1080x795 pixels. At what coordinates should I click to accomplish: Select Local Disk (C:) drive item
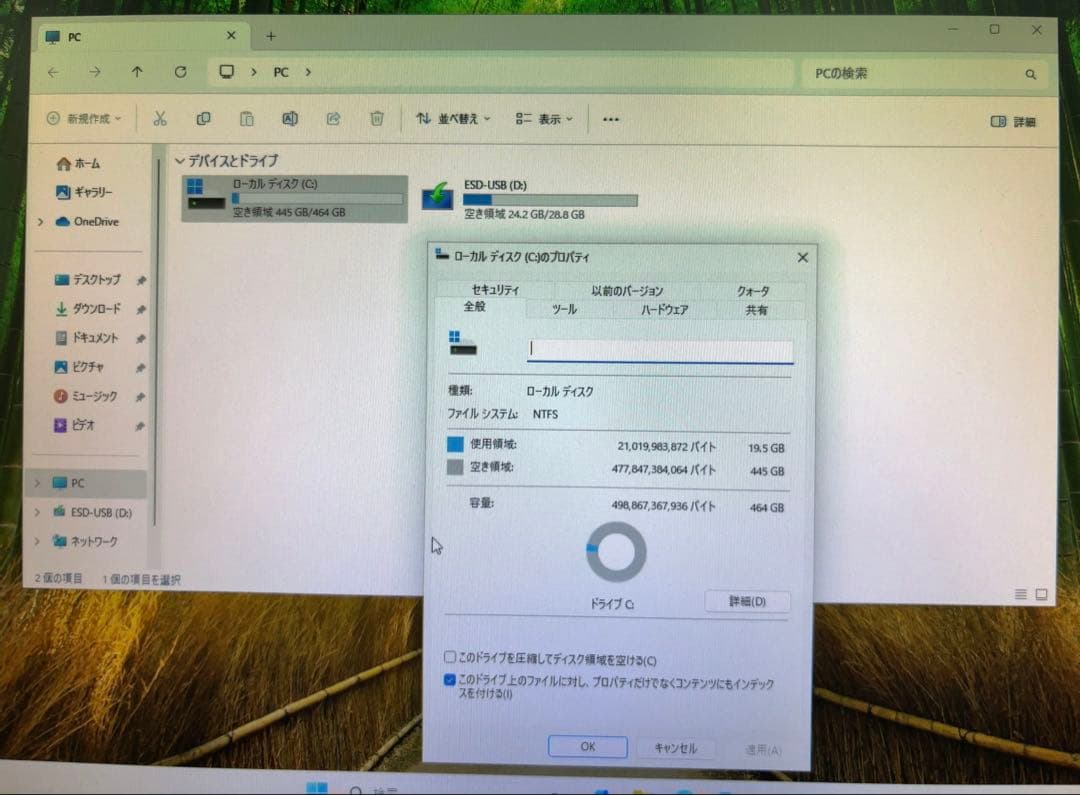(x=295, y=197)
